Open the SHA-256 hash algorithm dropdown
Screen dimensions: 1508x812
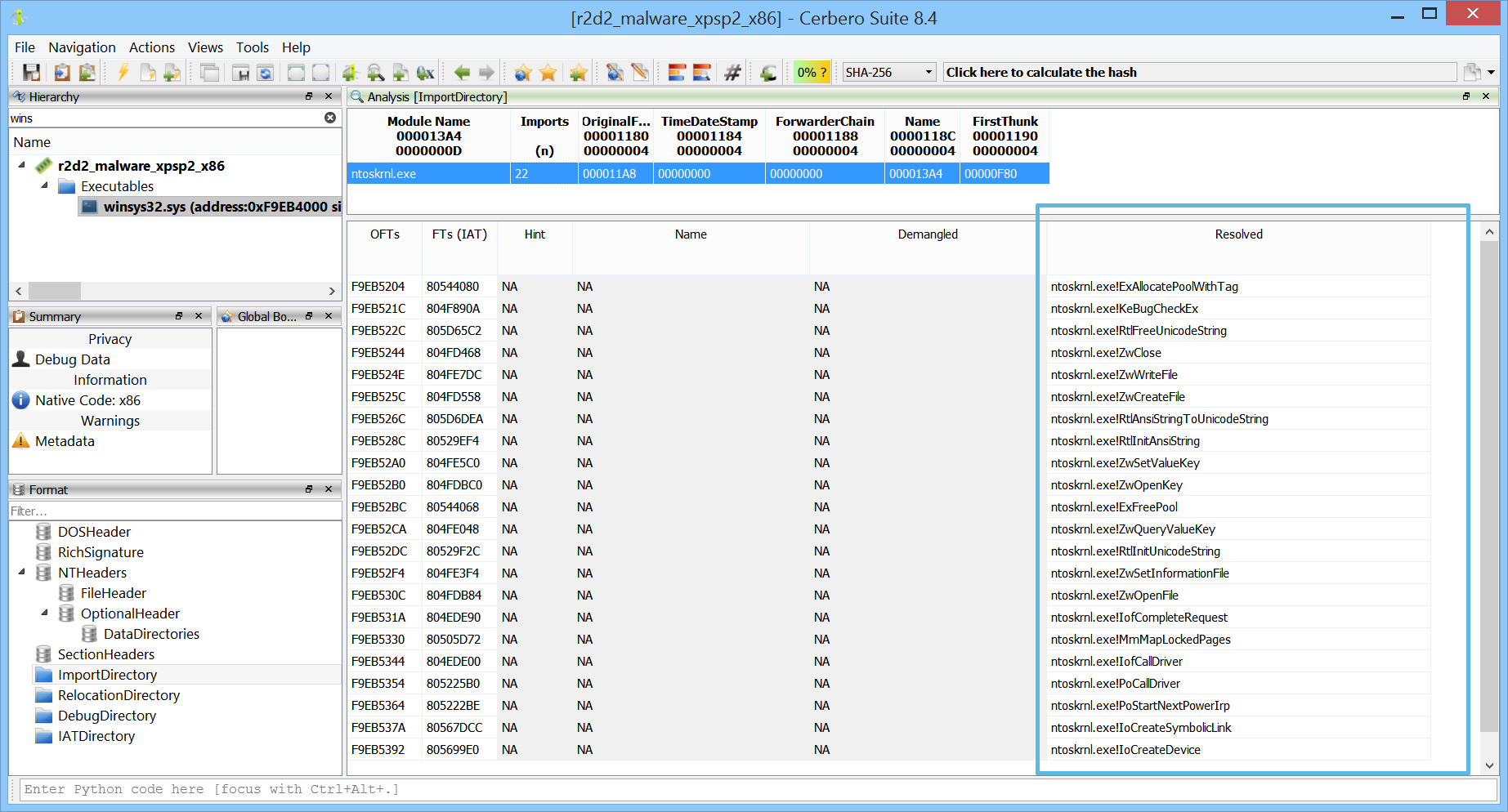(889, 72)
